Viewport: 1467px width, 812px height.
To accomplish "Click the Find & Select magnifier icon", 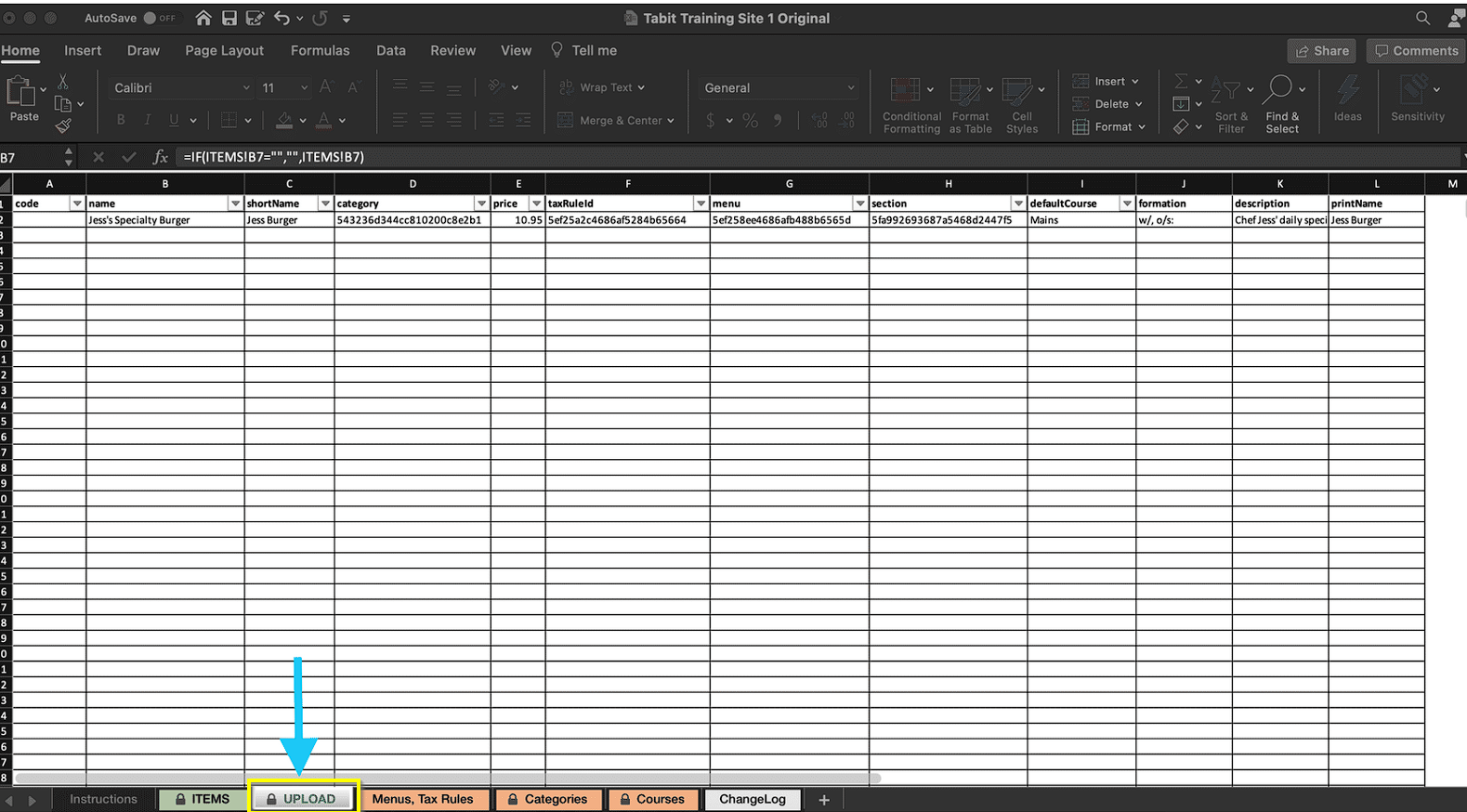I will pos(1278,89).
